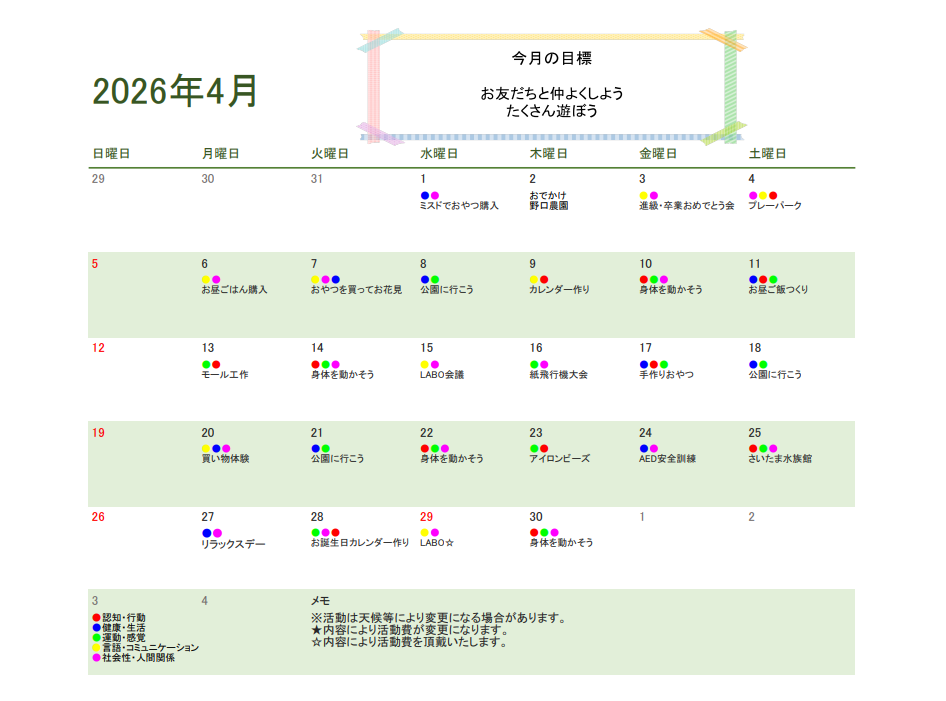The width and height of the screenshot is (946, 701).
Task: Click the magenta 社会性・人間関係 legend dot
Action: 96,658
